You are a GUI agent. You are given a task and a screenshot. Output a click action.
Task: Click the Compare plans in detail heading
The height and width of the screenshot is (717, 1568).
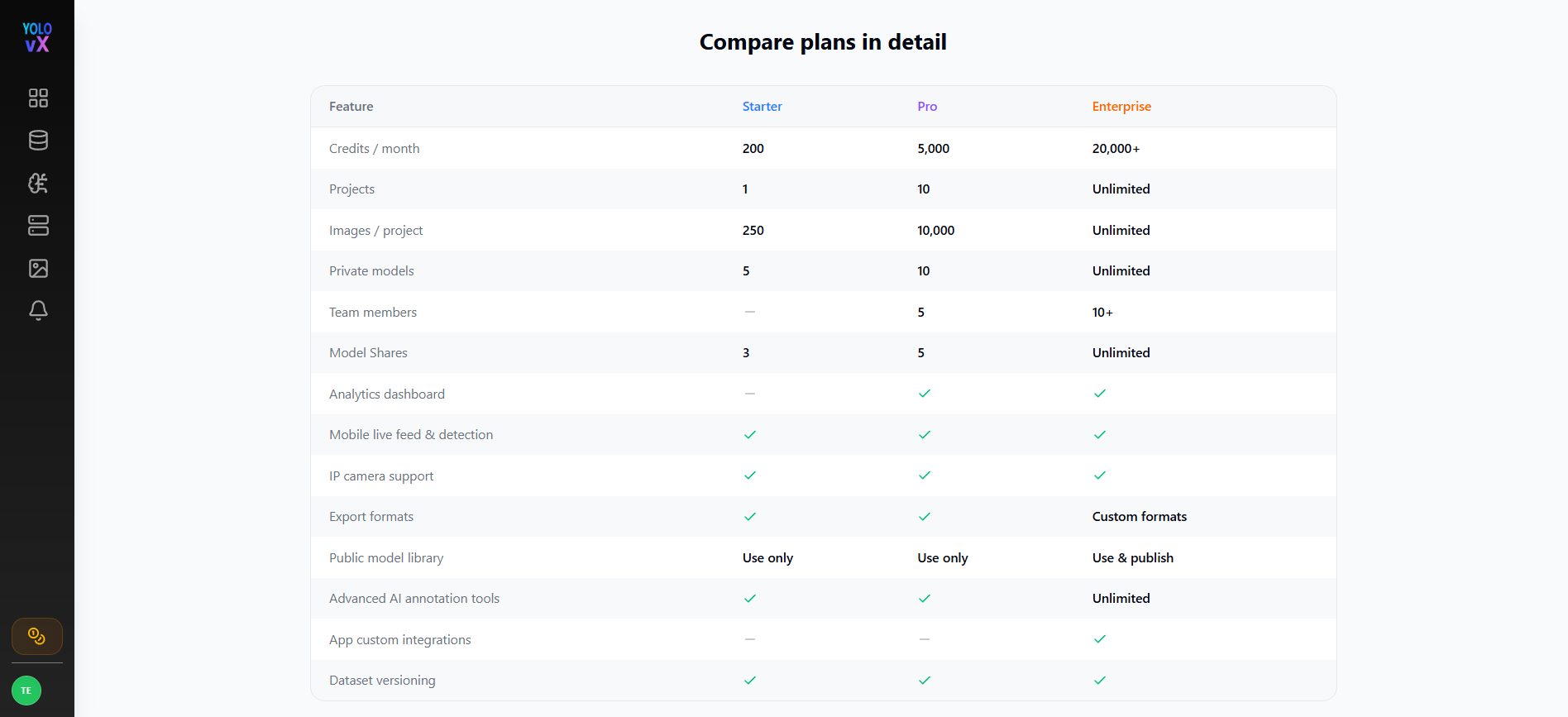tap(823, 42)
